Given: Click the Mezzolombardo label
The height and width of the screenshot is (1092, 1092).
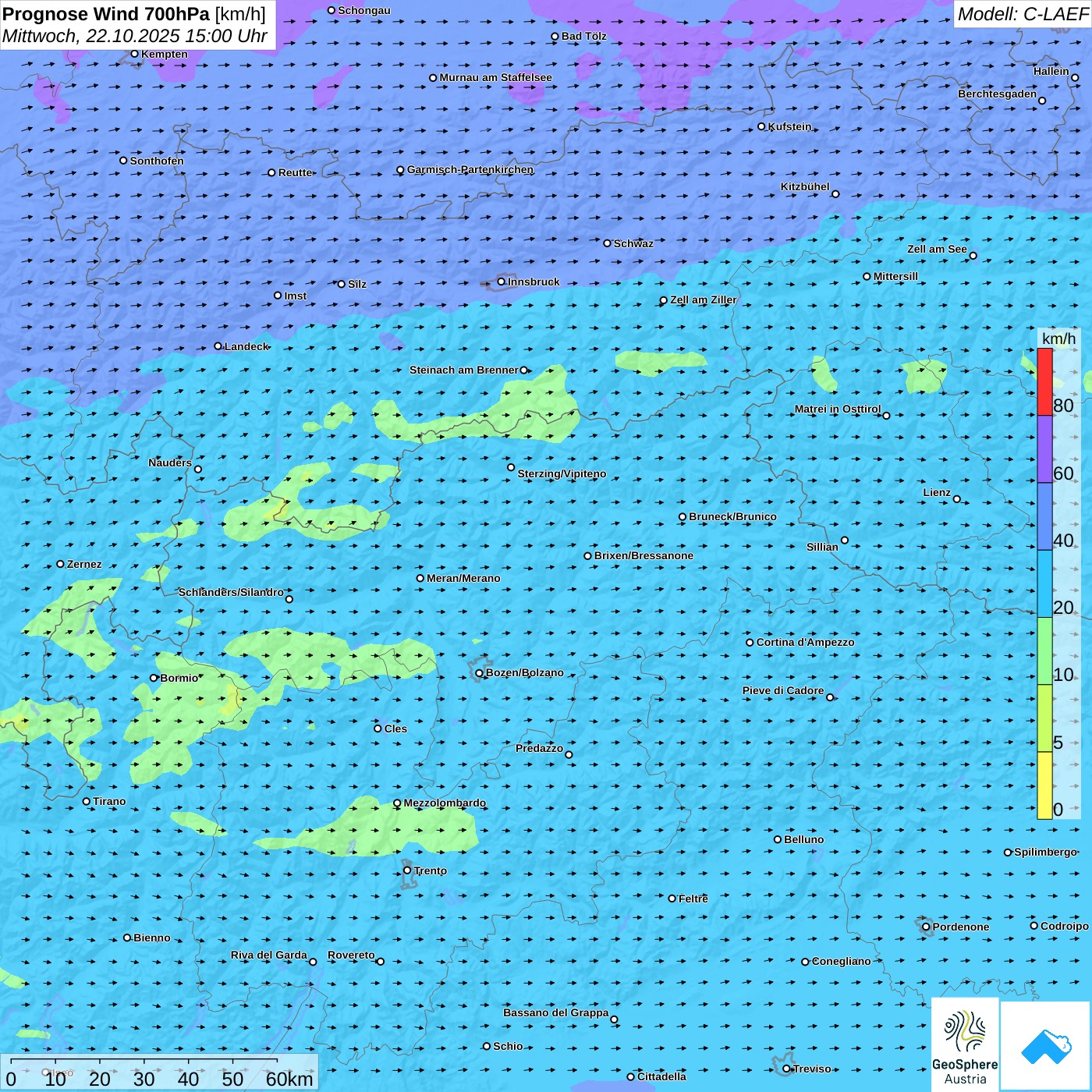Looking at the screenshot, I should pos(445,803).
